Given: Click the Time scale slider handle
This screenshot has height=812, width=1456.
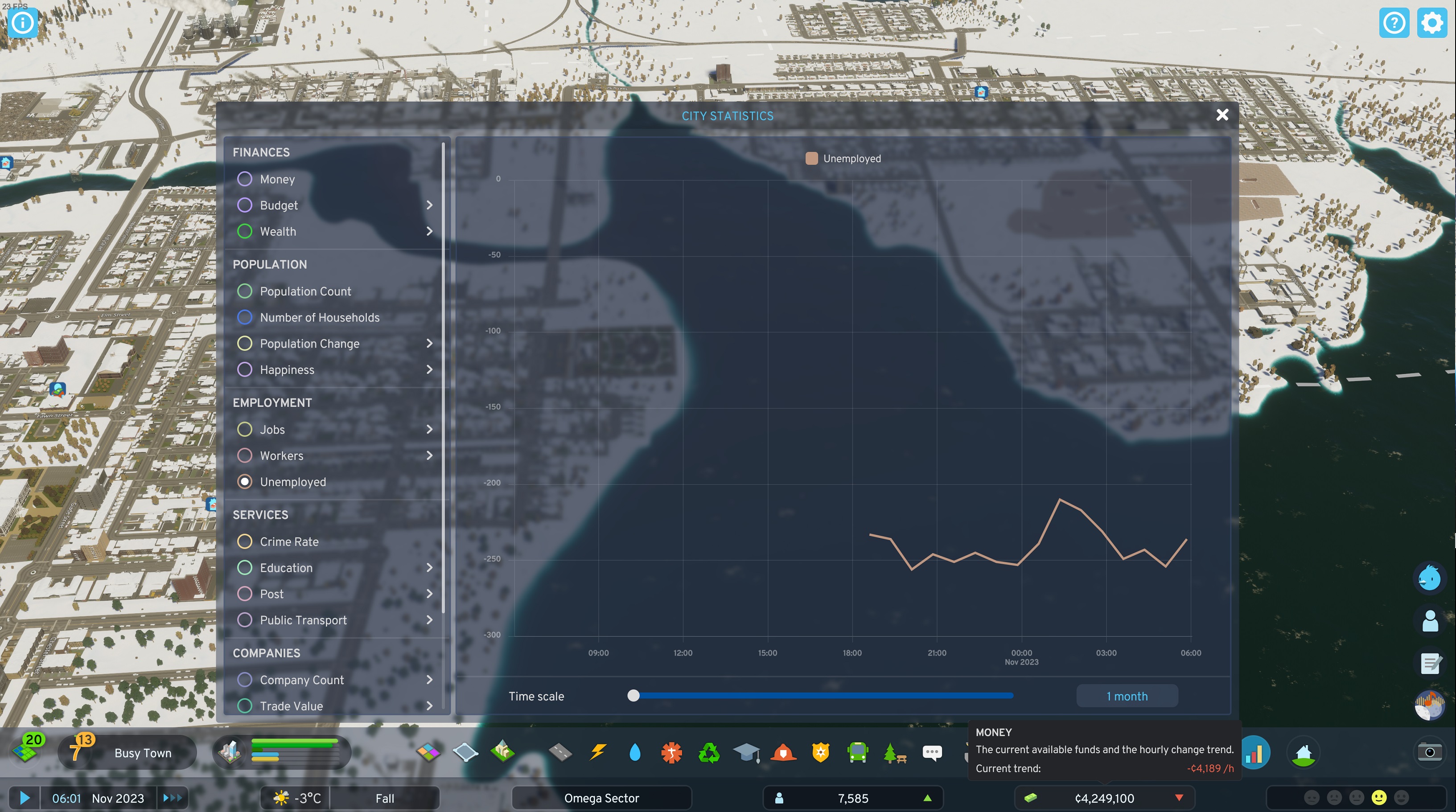Looking at the screenshot, I should (633, 696).
